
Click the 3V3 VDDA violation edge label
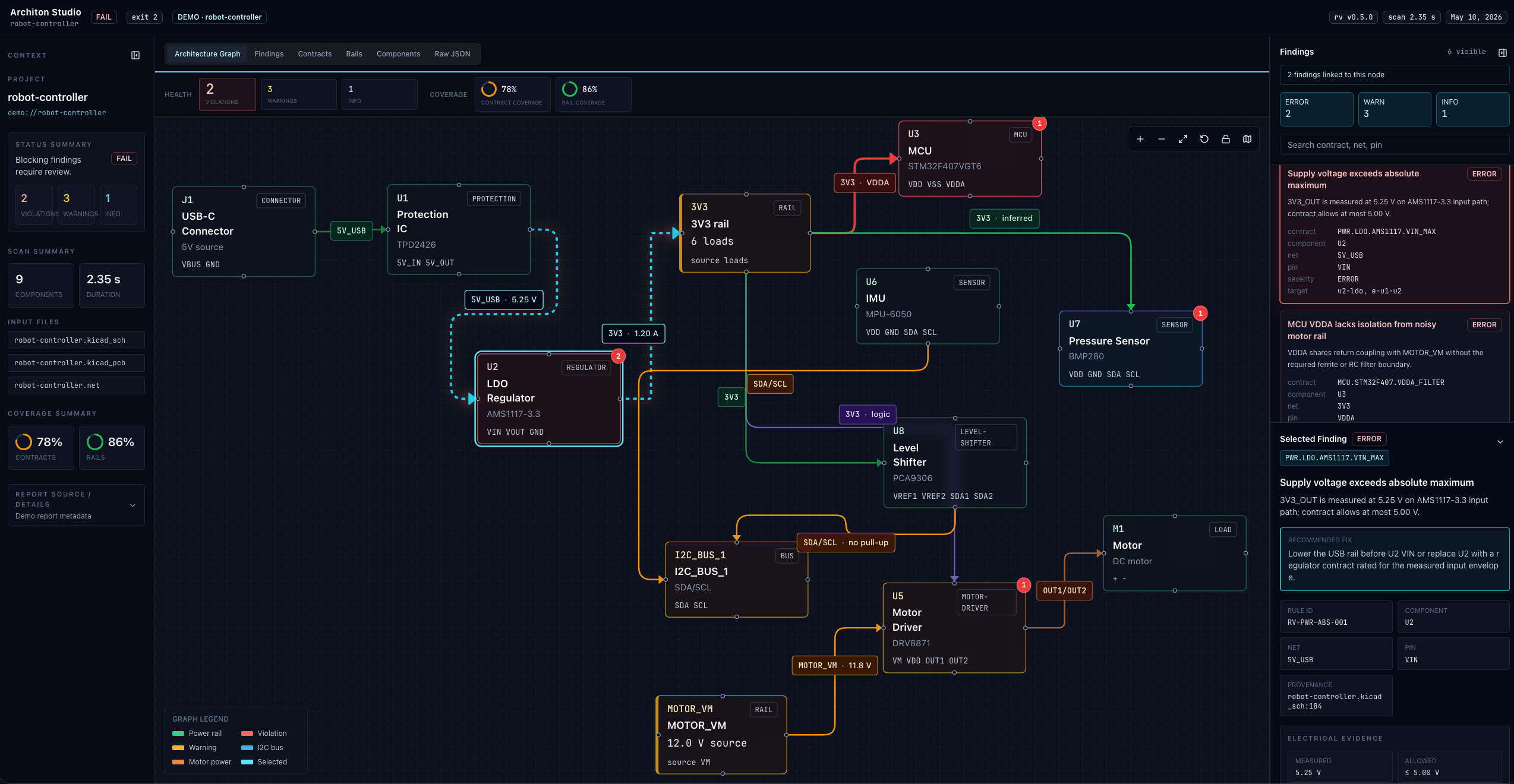[x=865, y=183]
